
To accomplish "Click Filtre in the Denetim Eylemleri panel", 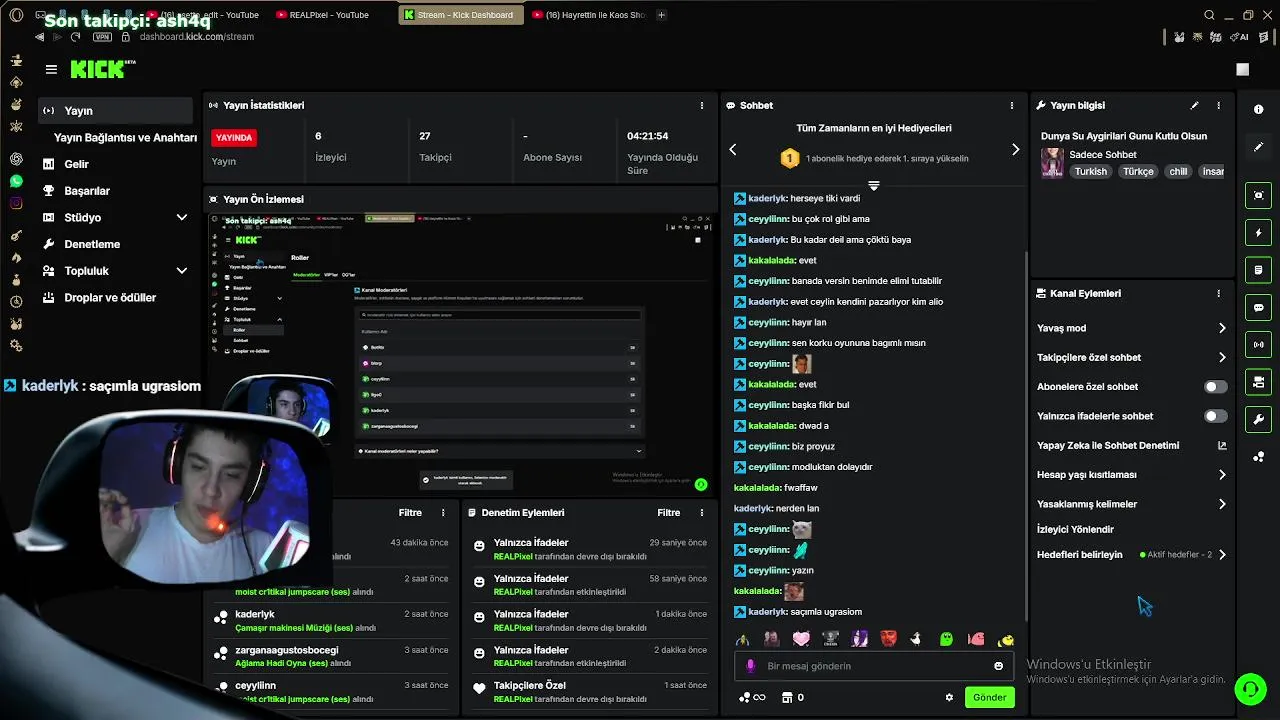I will tap(669, 513).
